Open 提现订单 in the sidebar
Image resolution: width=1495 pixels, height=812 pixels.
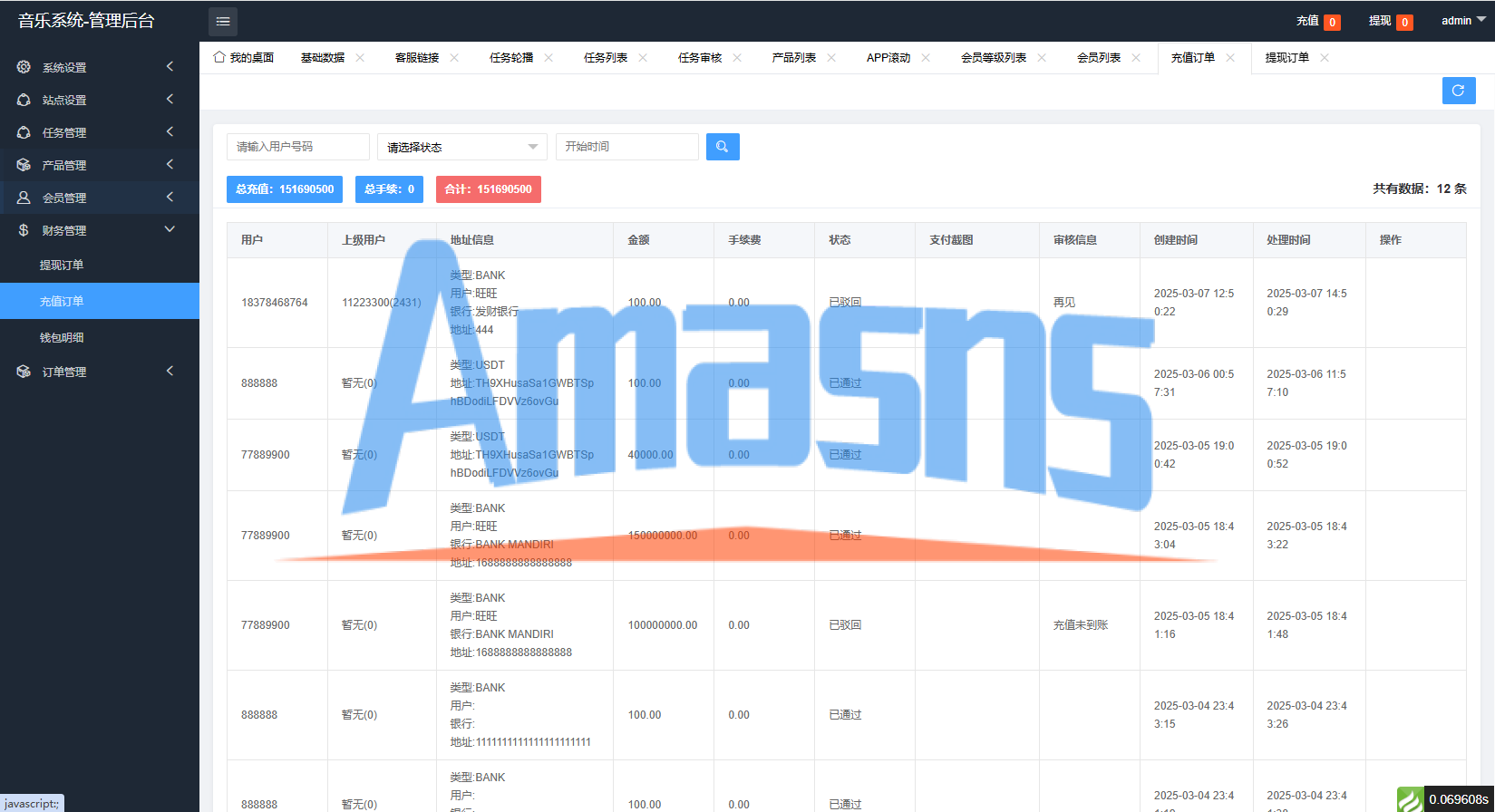tap(100, 265)
